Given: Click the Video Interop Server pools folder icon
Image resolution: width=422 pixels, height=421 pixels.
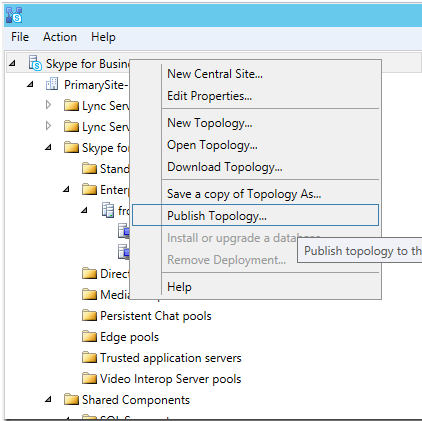Looking at the screenshot, I should [x=89, y=378].
